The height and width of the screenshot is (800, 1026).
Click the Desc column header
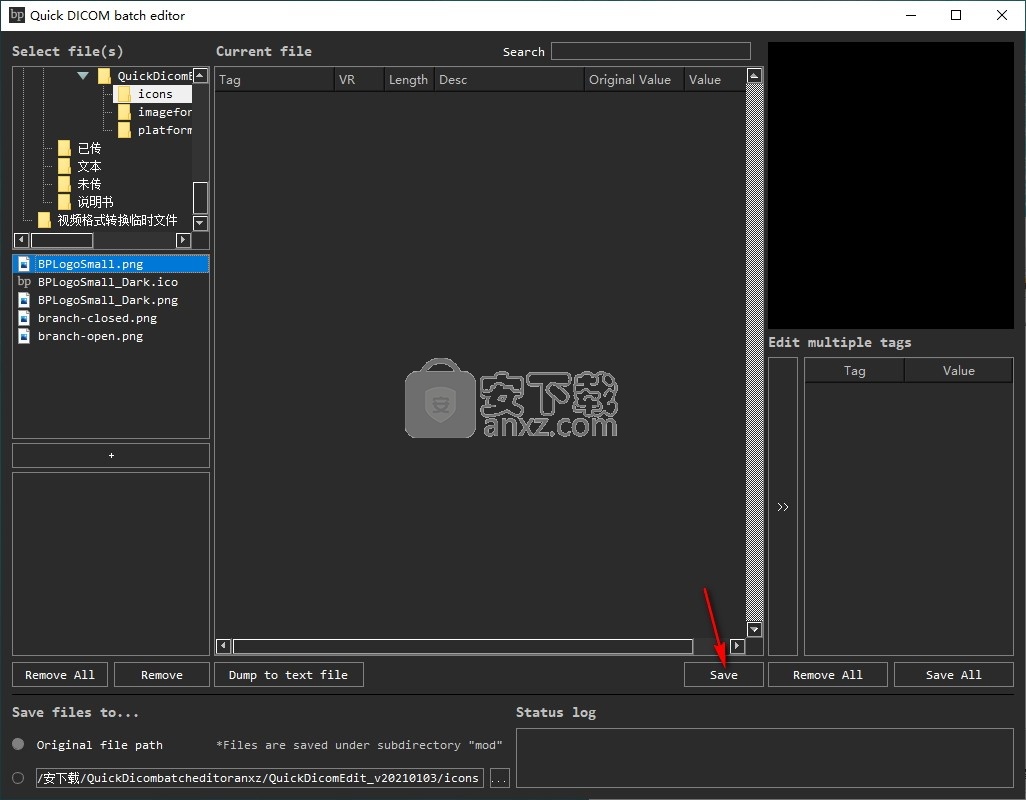(x=509, y=80)
